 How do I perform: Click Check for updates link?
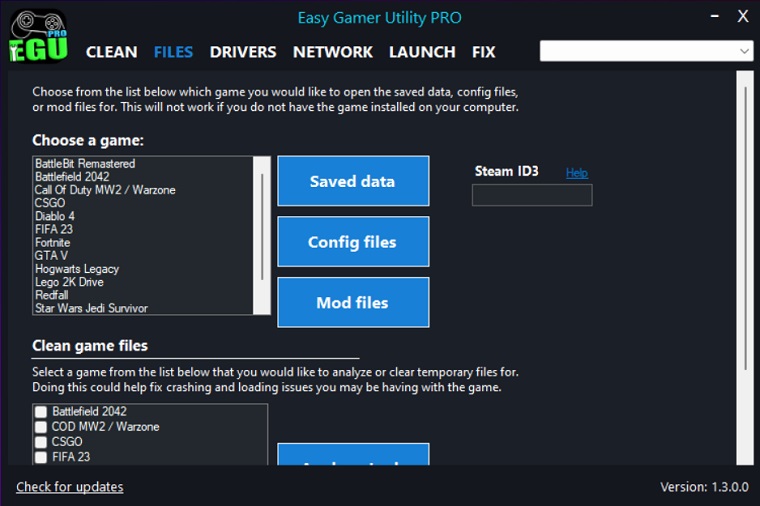coord(69,487)
